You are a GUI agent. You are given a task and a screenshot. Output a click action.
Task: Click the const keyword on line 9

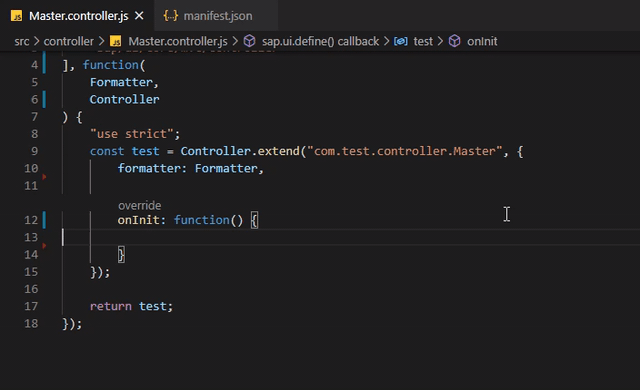(107, 151)
